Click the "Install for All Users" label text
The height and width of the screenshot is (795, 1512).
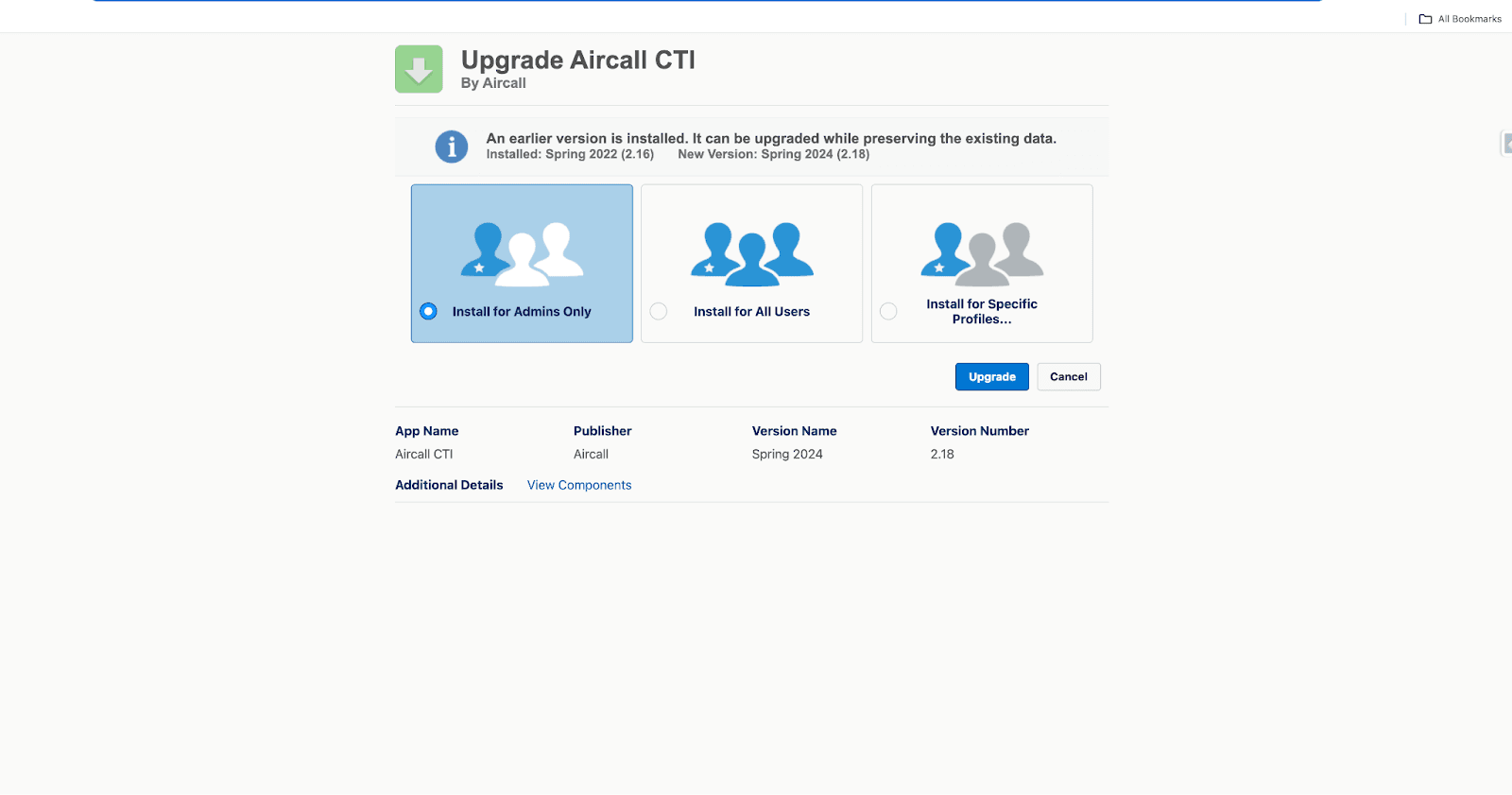pos(751,312)
